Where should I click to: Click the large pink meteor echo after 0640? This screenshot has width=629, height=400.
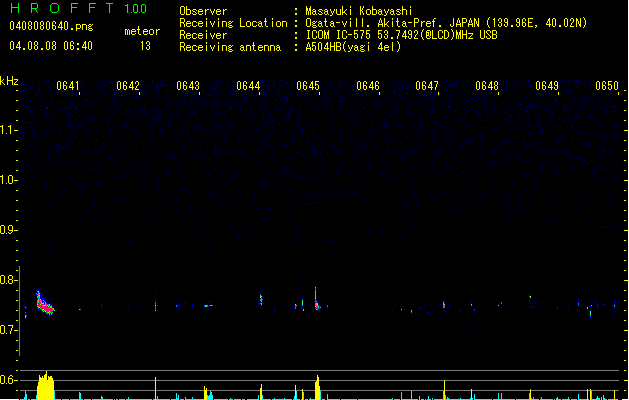tap(45, 304)
